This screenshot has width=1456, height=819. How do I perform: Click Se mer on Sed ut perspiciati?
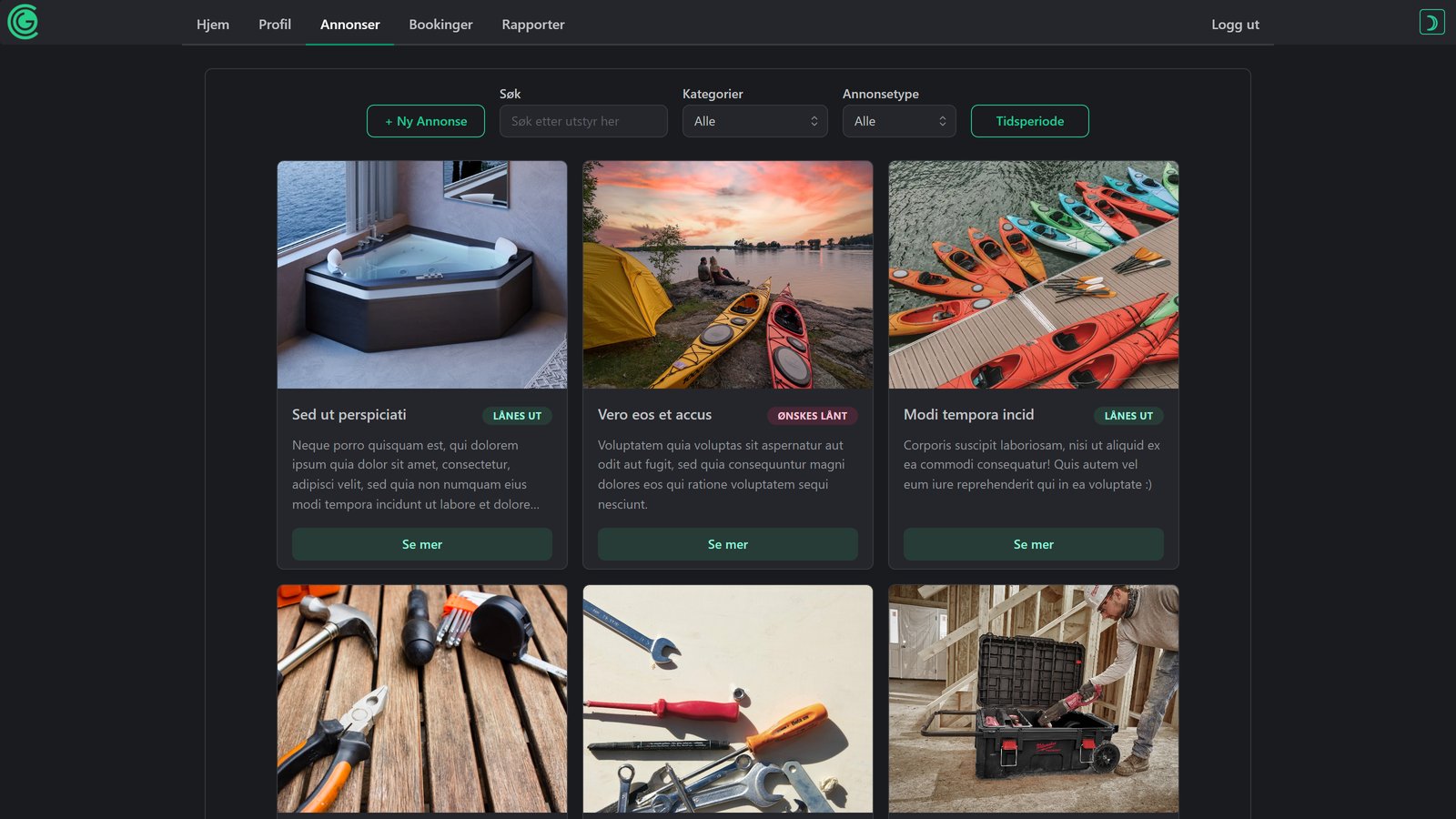[x=422, y=544]
